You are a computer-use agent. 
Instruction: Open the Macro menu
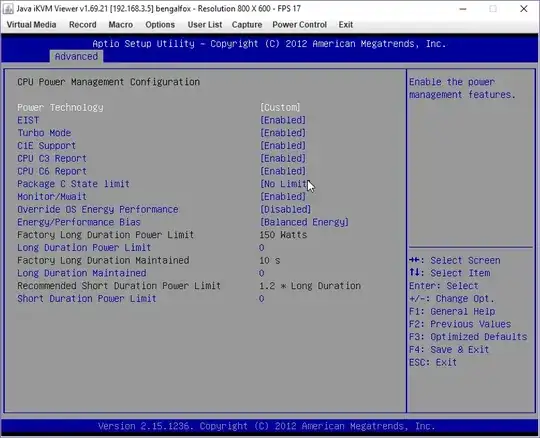pos(121,25)
